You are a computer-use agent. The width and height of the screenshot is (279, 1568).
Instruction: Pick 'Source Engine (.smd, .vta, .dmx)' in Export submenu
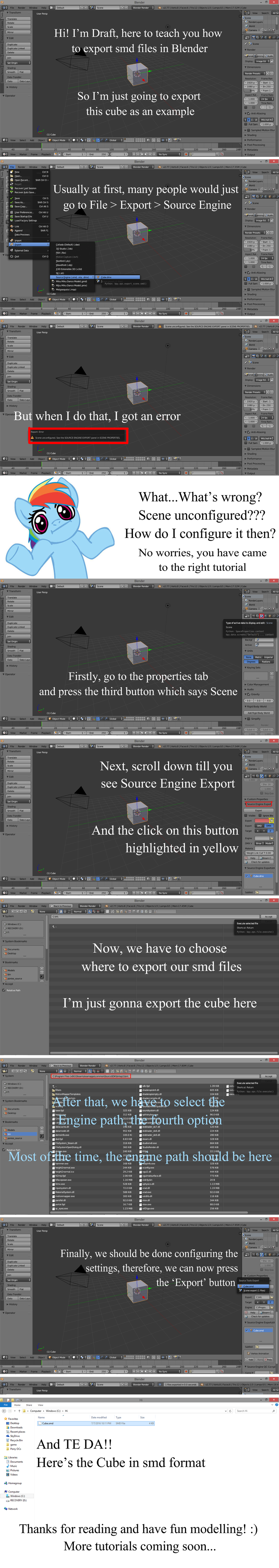pyautogui.click(x=73, y=277)
